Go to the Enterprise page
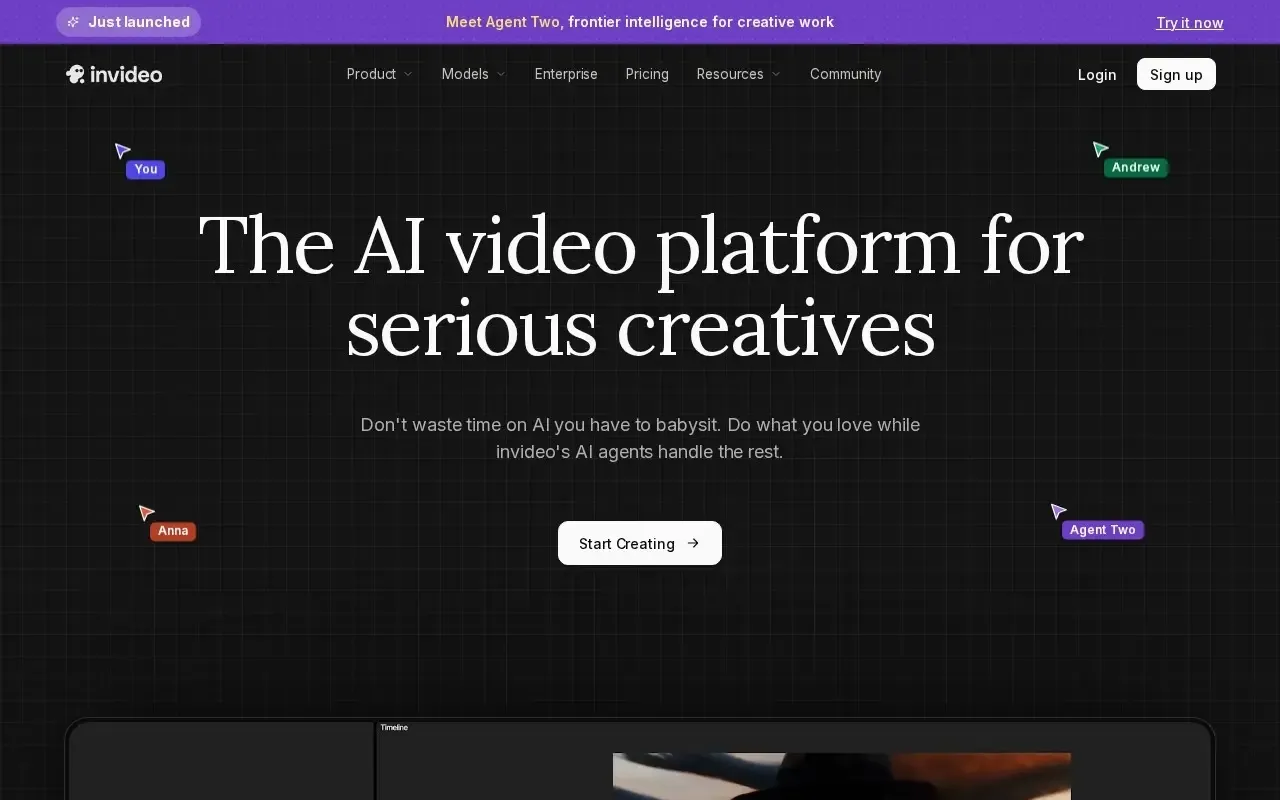The height and width of the screenshot is (800, 1280). coord(566,74)
